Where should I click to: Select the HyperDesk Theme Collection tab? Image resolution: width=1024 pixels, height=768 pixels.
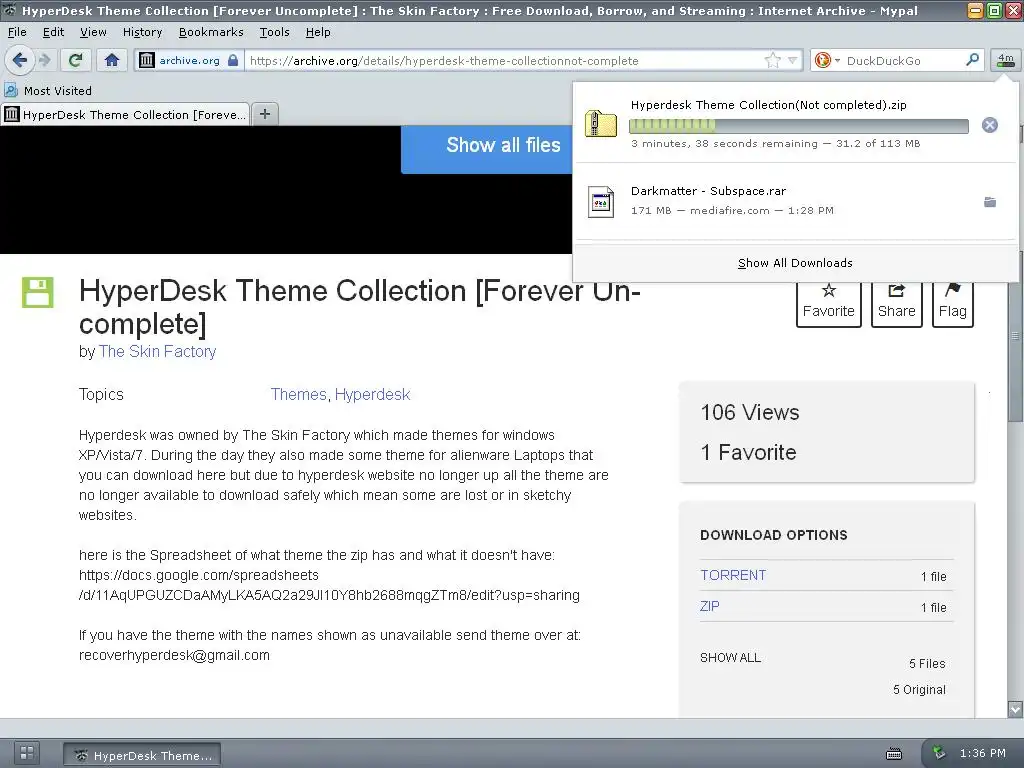125,114
